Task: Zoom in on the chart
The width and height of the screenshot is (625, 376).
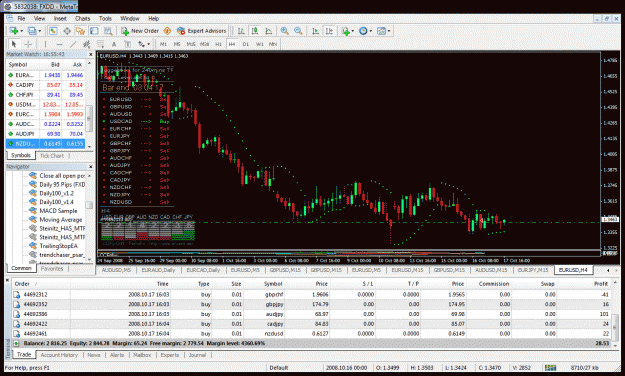Action: pyautogui.click(x=285, y=31)
